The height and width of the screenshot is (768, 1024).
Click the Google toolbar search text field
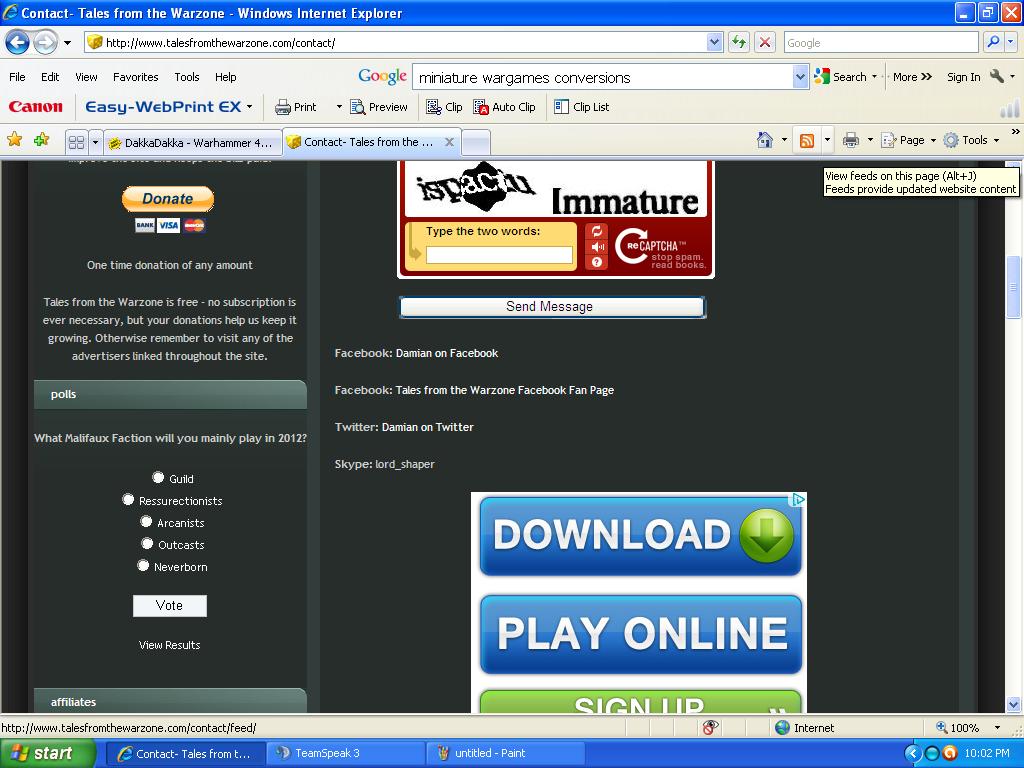(603, 77)
